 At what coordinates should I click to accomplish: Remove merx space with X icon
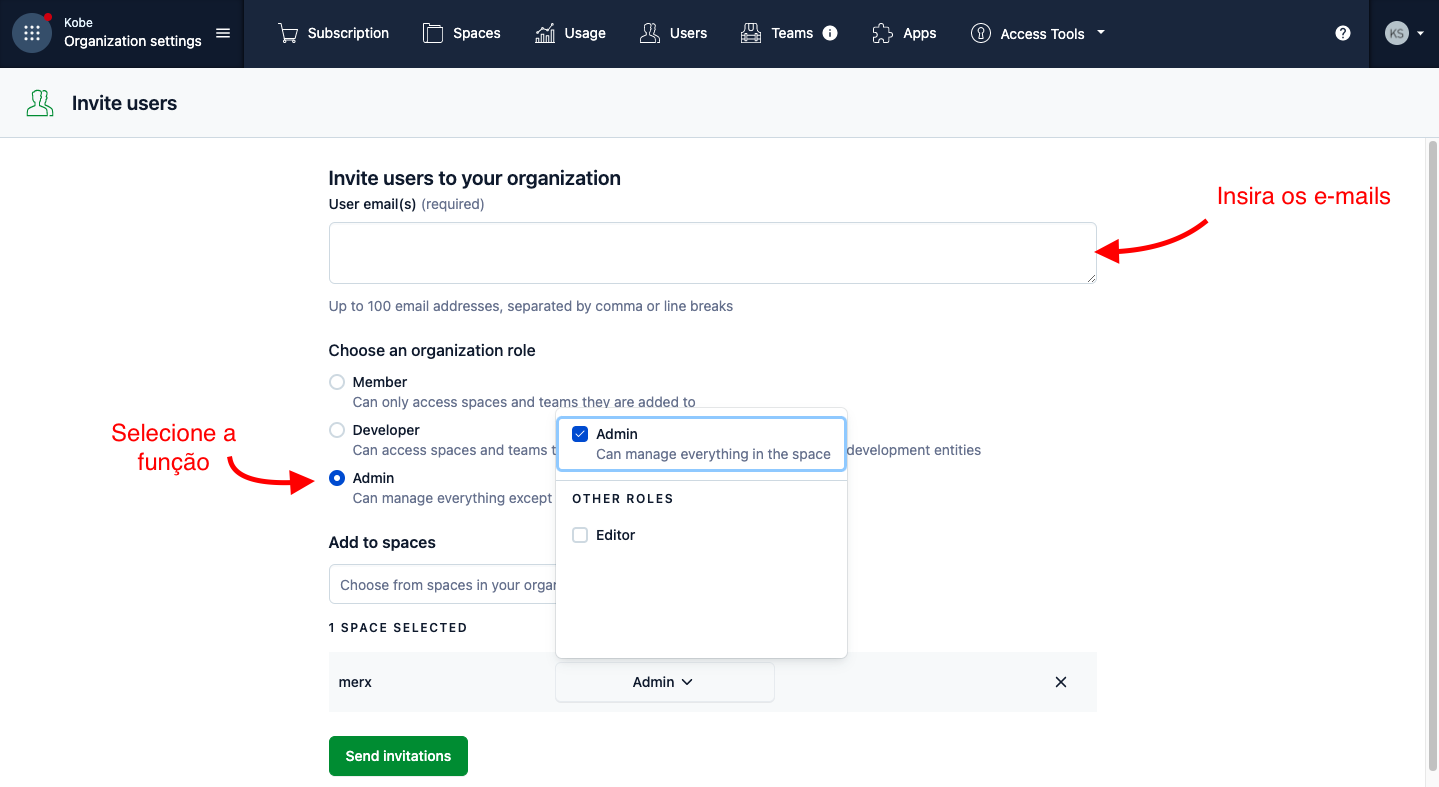[x=1061, y=682]
